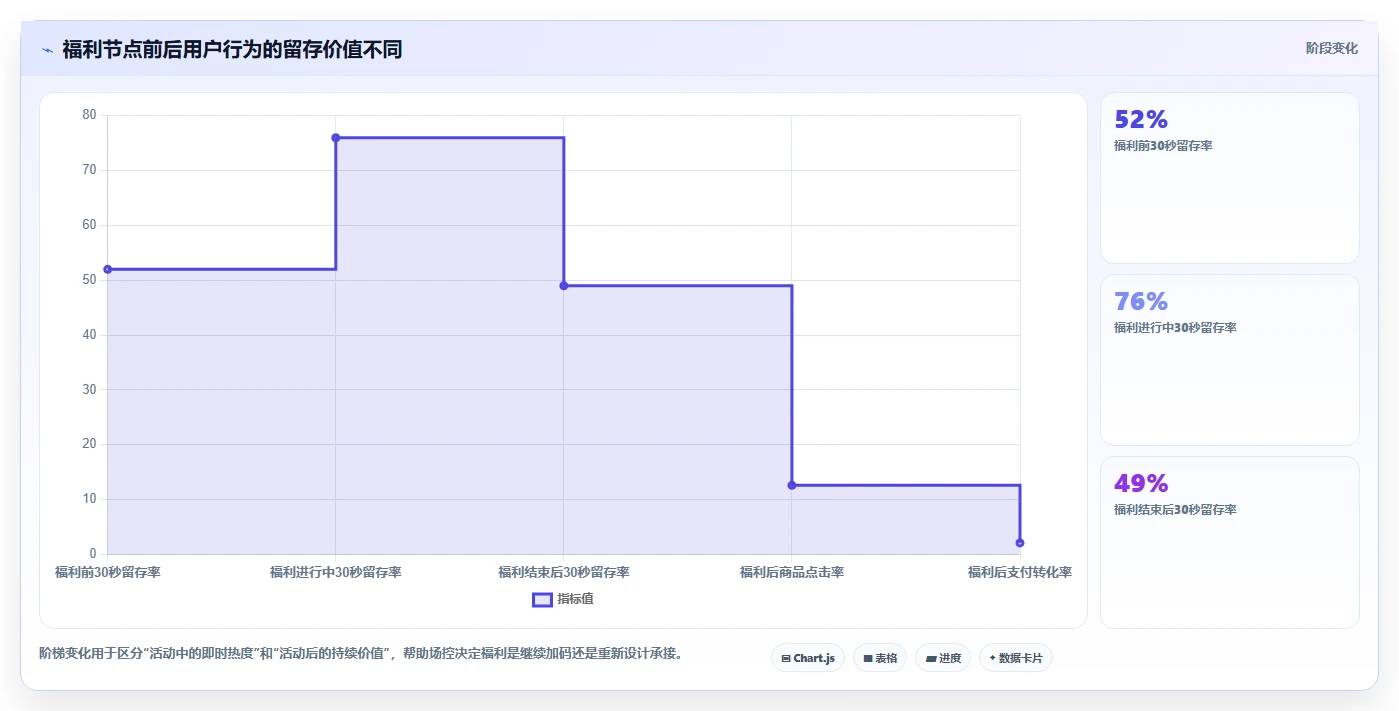Click the 76% value card
The image size is (1399, 711).
pyautogui.click(x=1230, y=360)
